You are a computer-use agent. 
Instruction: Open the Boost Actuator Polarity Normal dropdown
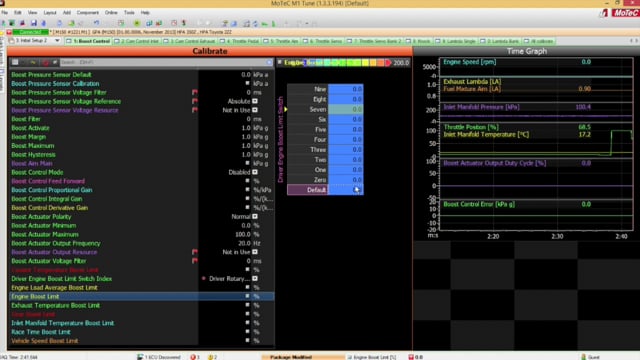click(255, 216)
